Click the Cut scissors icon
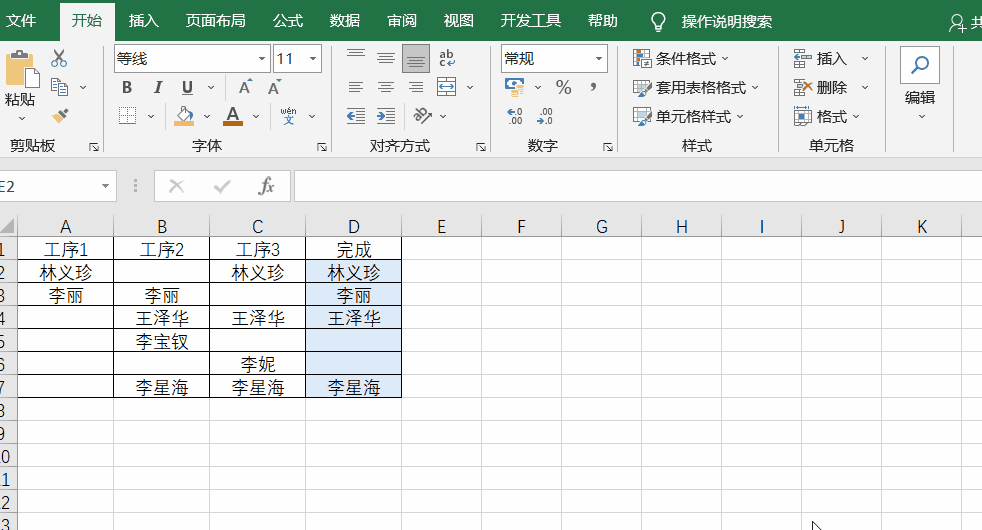Image resolution: width=982 pixels, height=530 pixels. [x=59, y=58]
